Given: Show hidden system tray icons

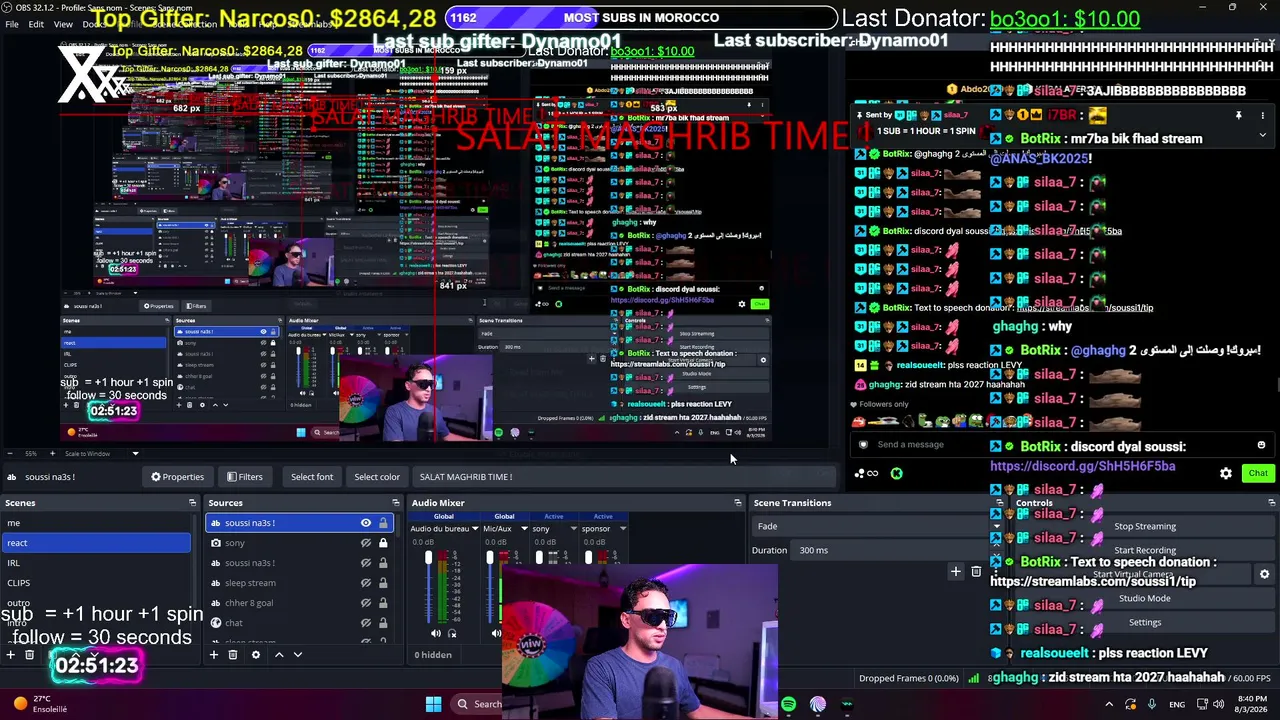Looking at the screenshot, I should tap(1108, 704).
